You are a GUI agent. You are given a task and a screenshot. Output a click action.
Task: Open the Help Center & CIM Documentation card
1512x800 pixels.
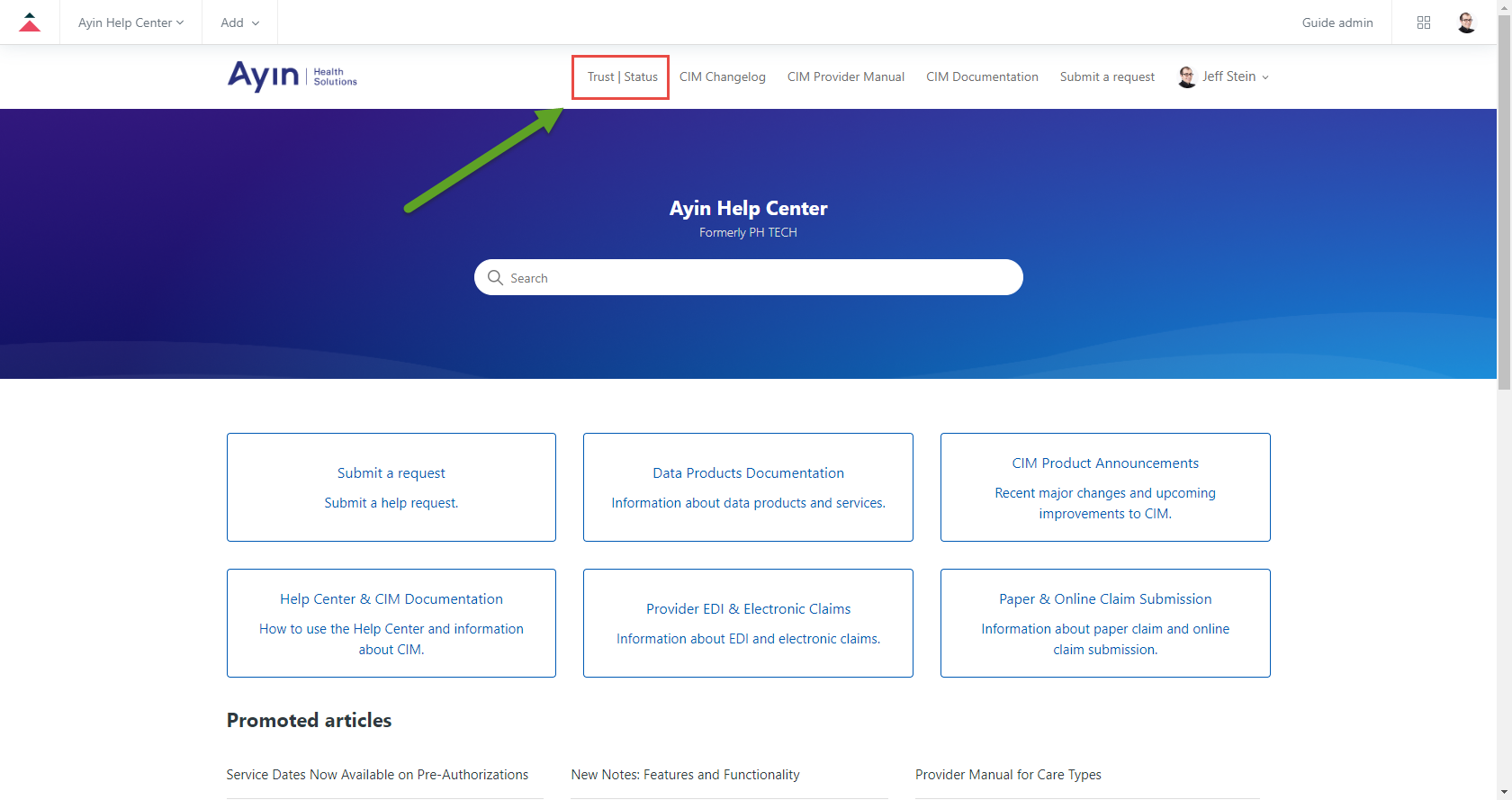click(391, 623)
